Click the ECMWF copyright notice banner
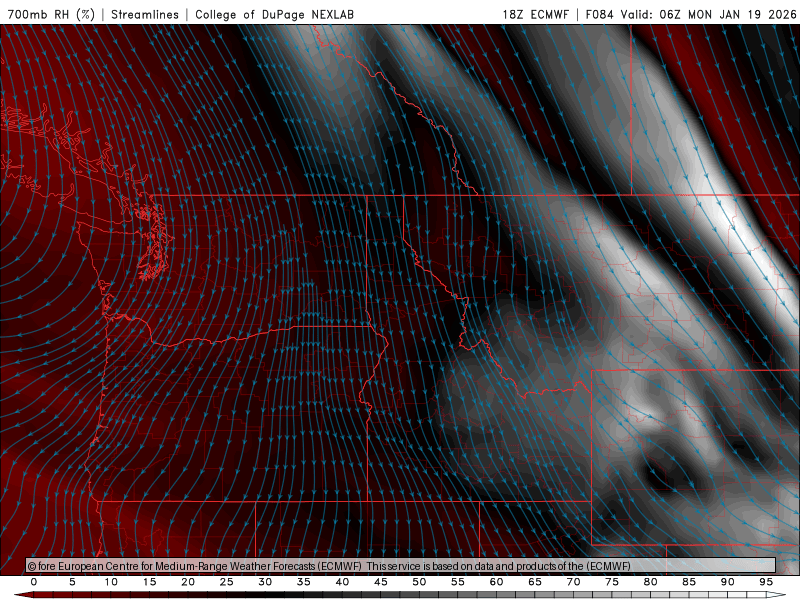 401,565
